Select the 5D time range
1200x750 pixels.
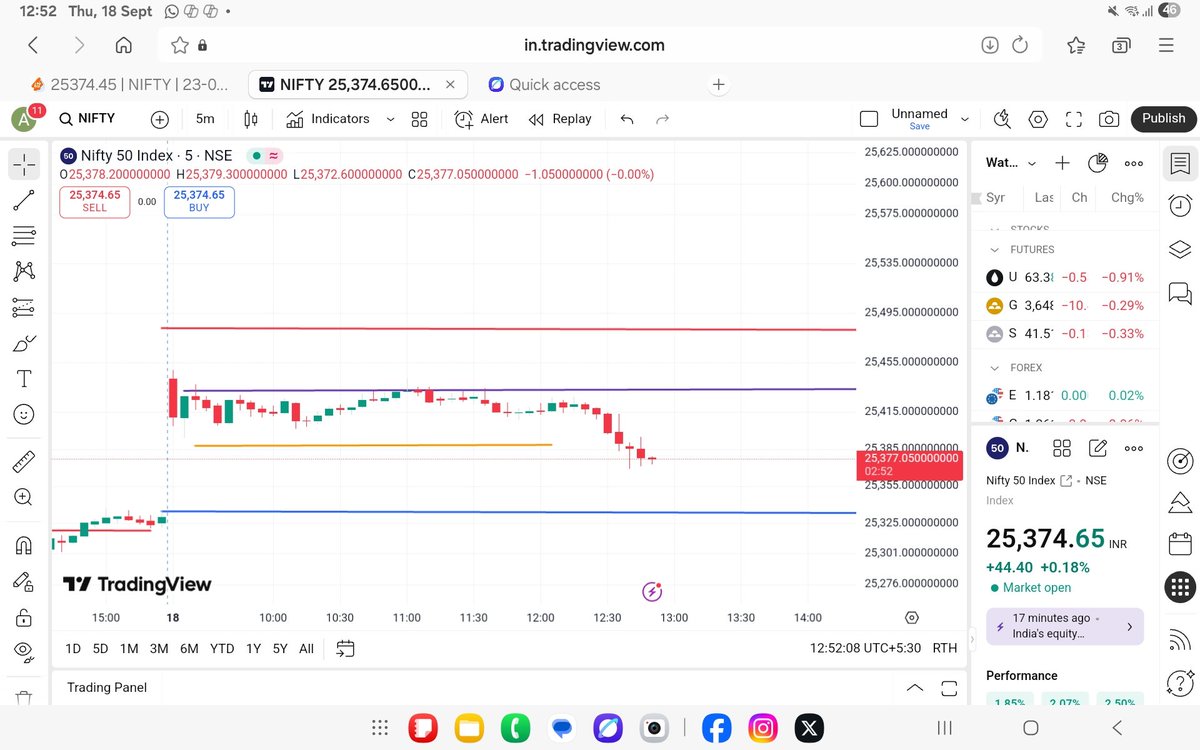[x=100, y=648]
